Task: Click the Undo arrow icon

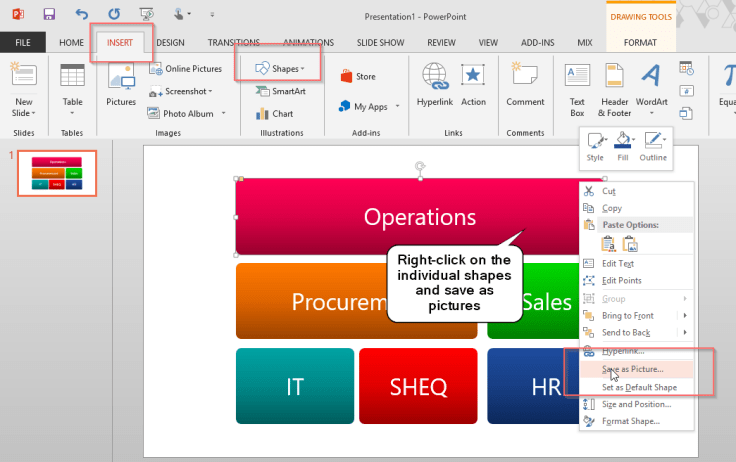Action: click(x=82, y=14)
